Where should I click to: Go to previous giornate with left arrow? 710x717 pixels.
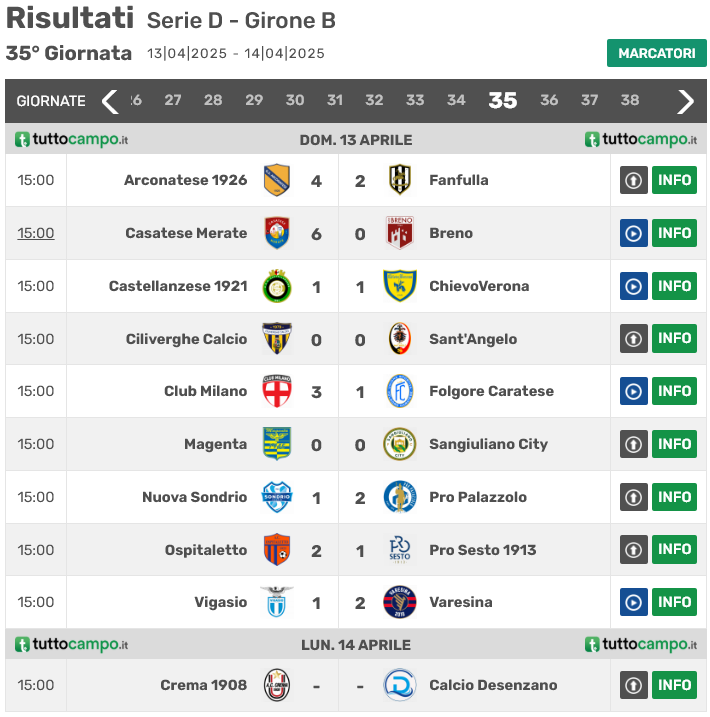coord(110,101)
